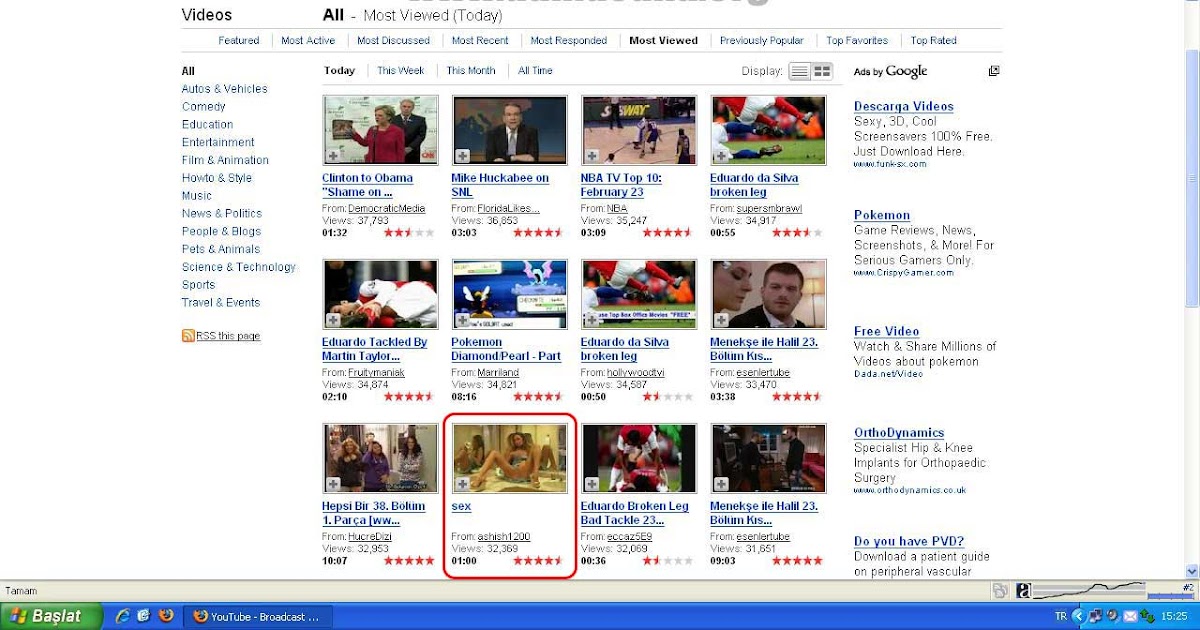Select the Howto & Style category

[217, 178]
